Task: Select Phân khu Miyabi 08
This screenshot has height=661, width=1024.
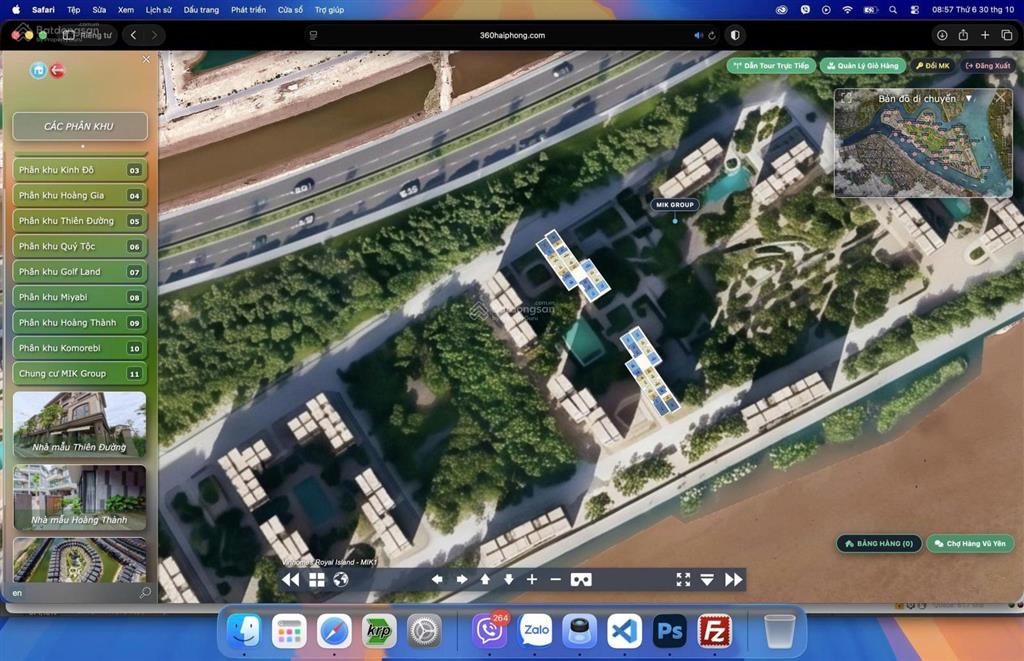Action: (x=80, y=297)
